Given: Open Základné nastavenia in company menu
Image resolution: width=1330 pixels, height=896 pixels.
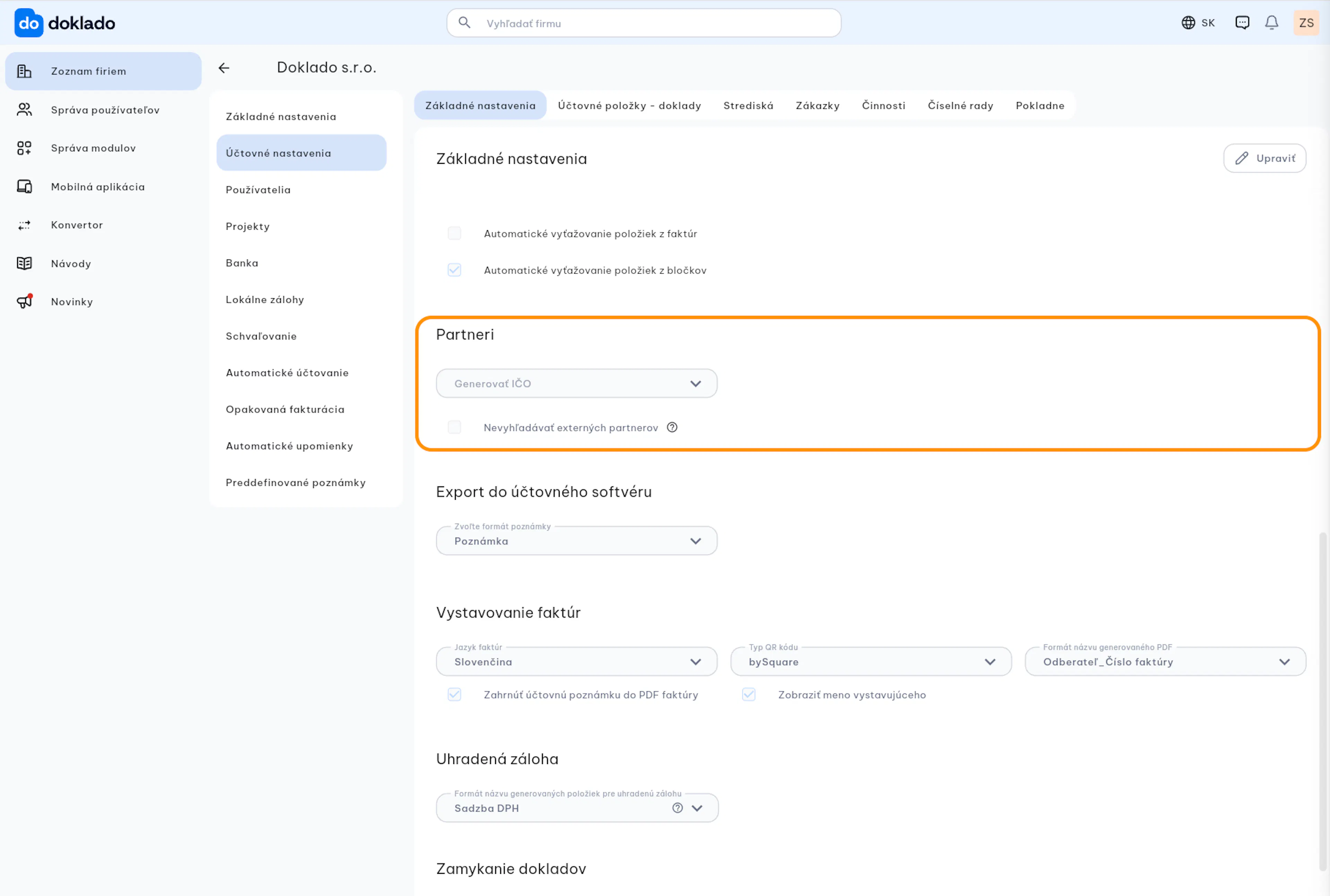Looking at the screenshot, I should click(302, 117).
